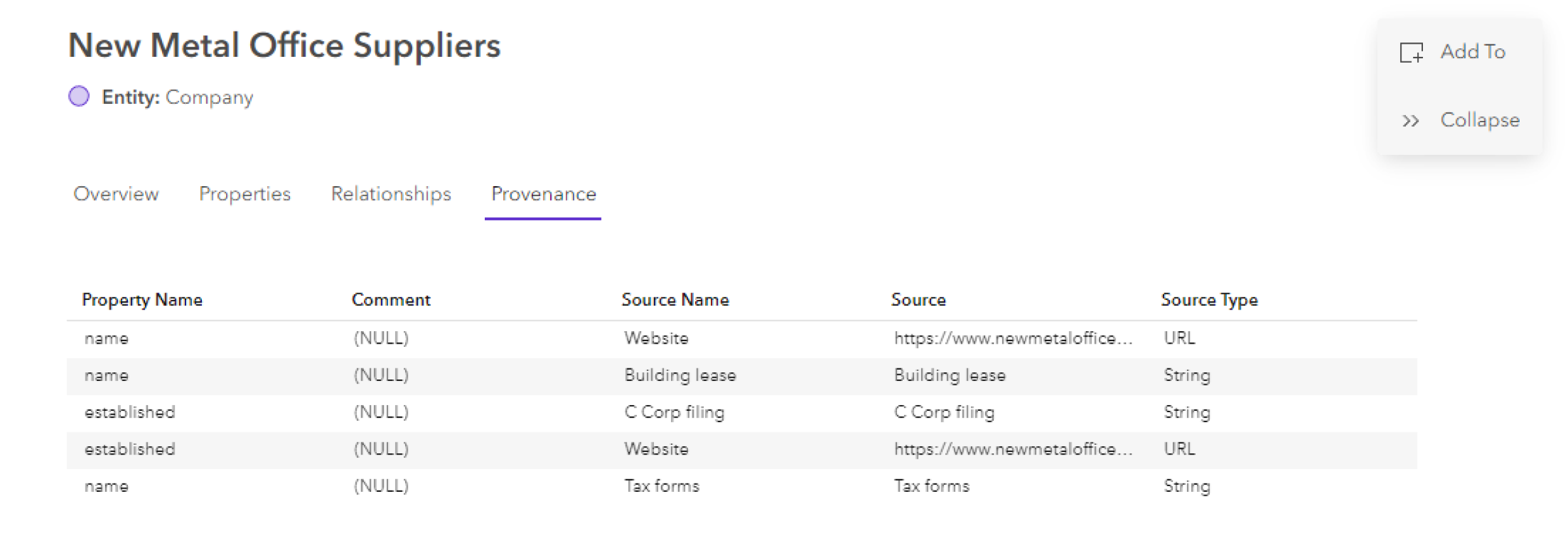Click the Add To icon
Screen dimensions: 1568x552
[1411, 52]
